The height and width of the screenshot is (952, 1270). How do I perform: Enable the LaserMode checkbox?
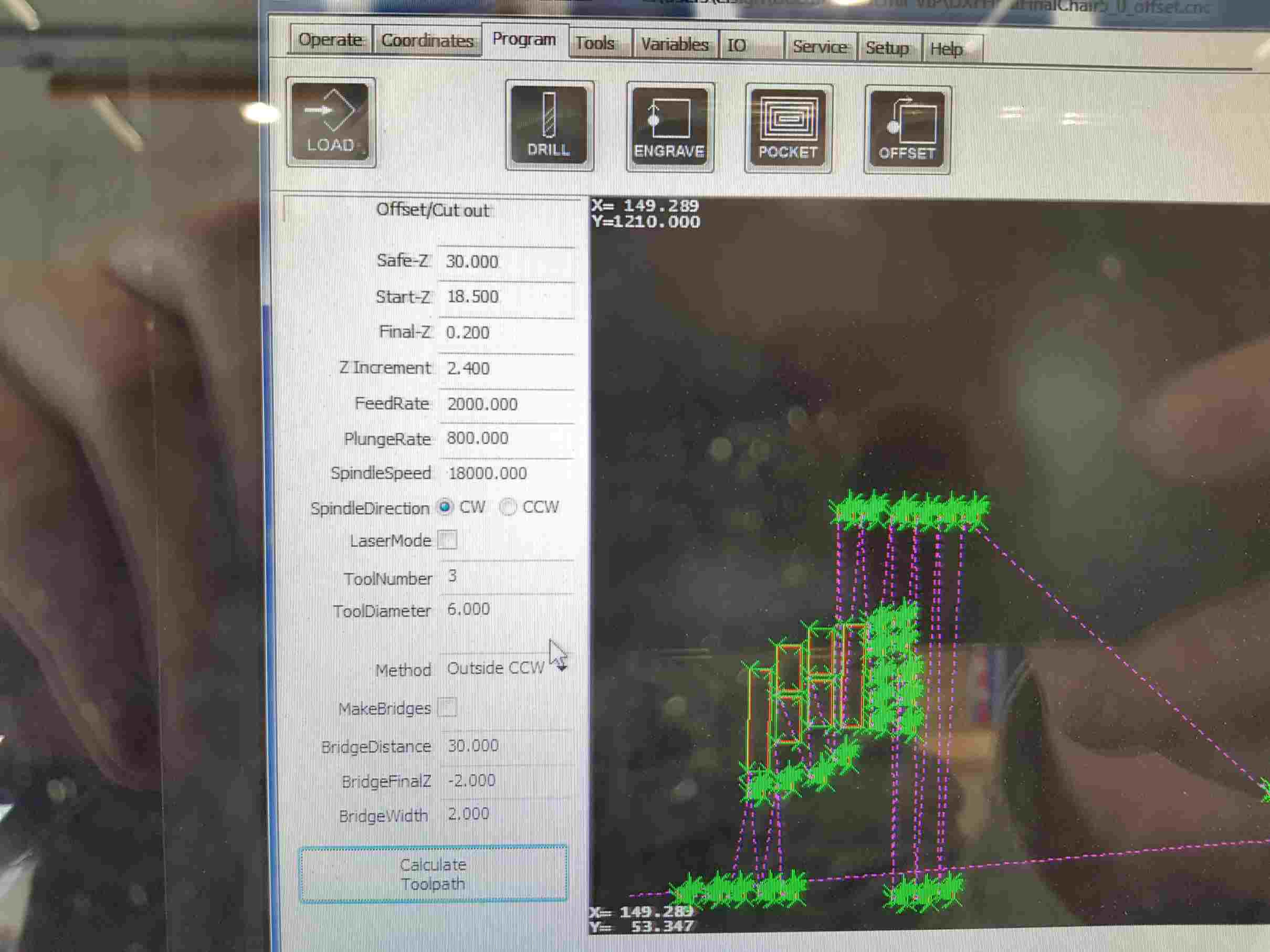click(447, 540)
